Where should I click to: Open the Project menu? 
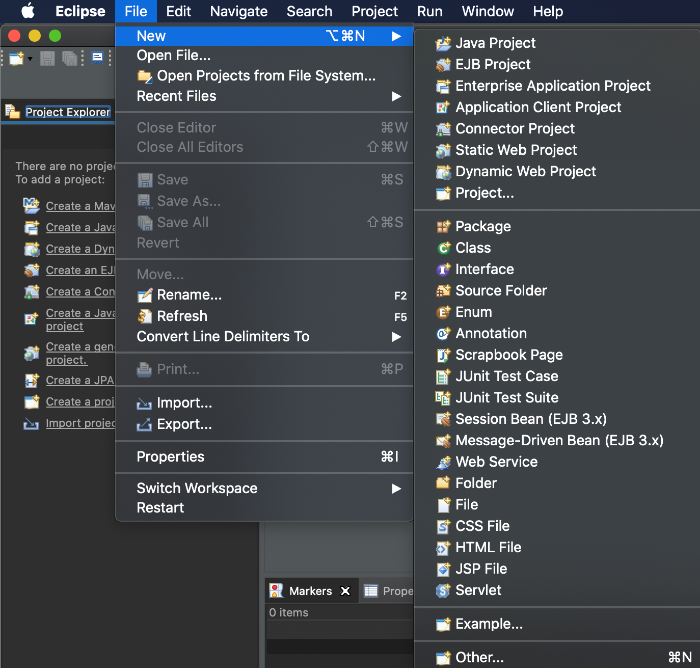coord(374,11)
